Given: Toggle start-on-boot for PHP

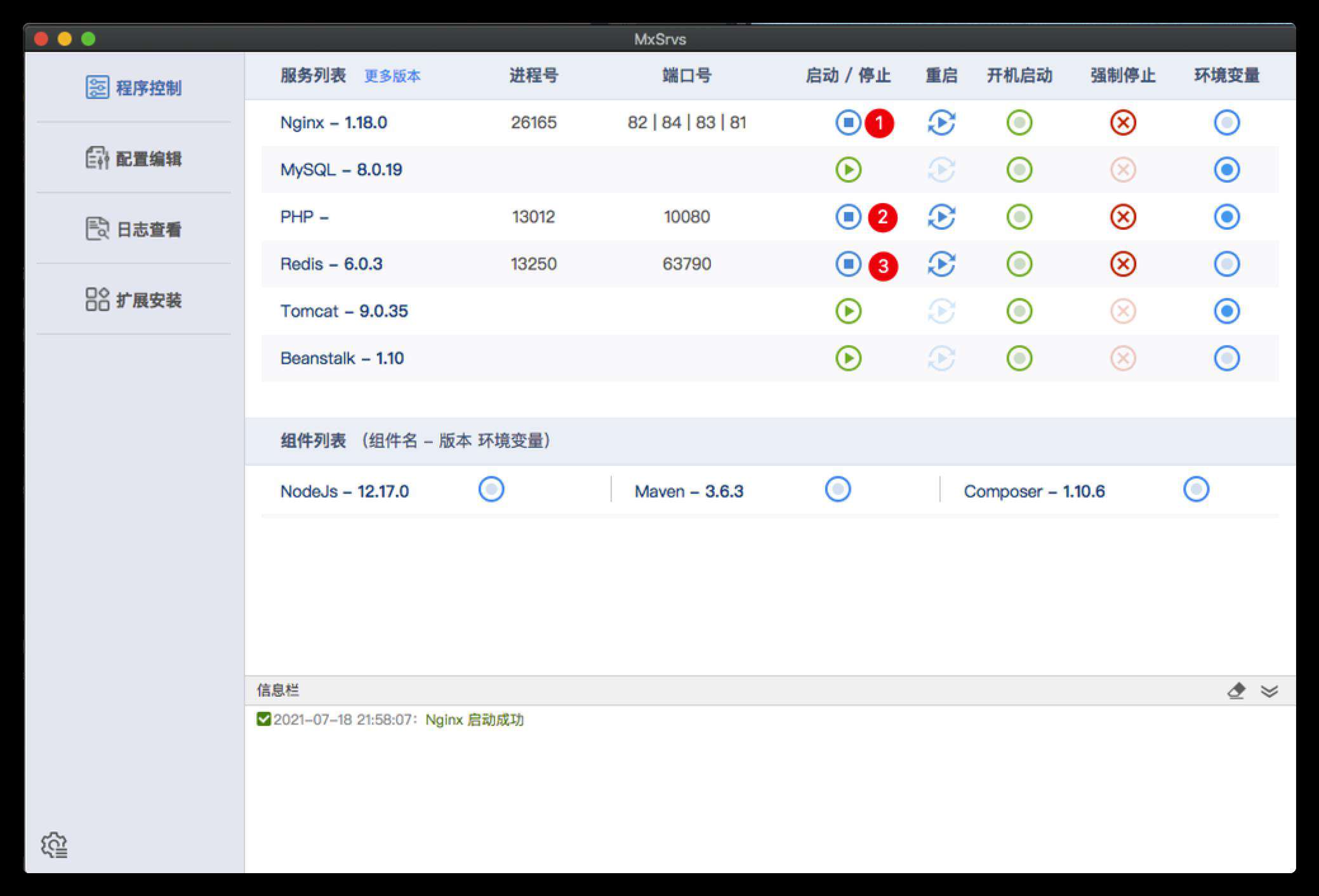Looking at the screenshot, I should coord(1019,217).
